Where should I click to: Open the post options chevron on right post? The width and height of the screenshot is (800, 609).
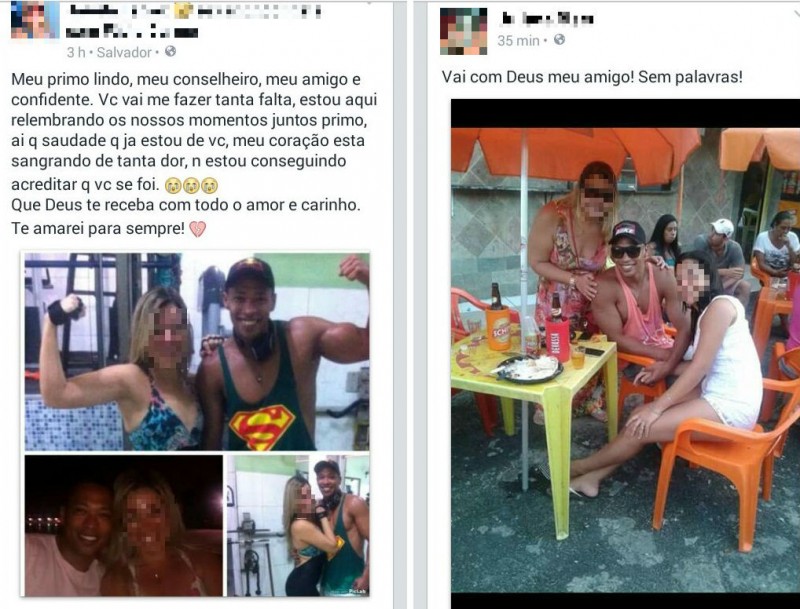[x=795, y=14]
